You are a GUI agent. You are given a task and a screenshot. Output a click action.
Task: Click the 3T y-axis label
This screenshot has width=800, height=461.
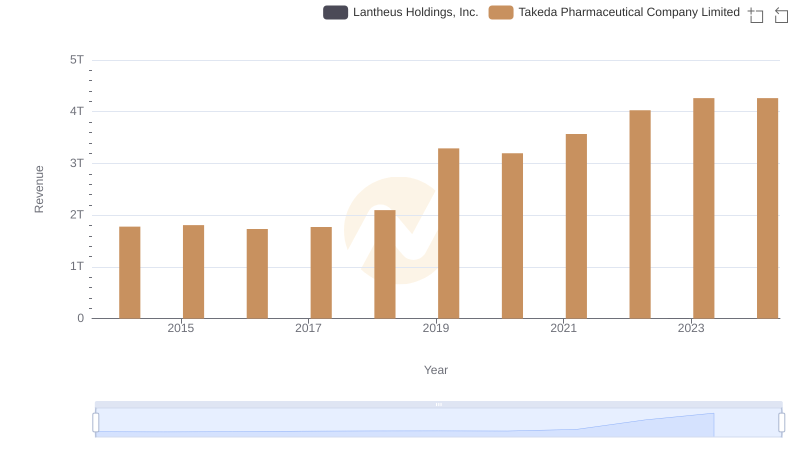[77, 163]
